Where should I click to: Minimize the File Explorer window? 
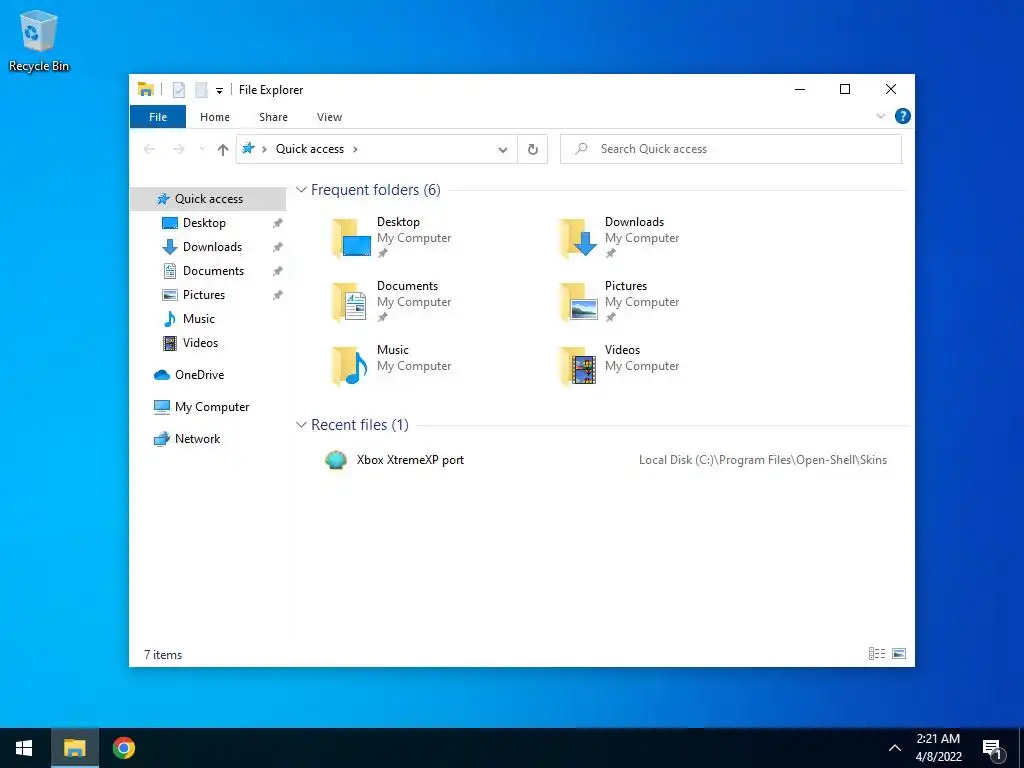(799, 89)
